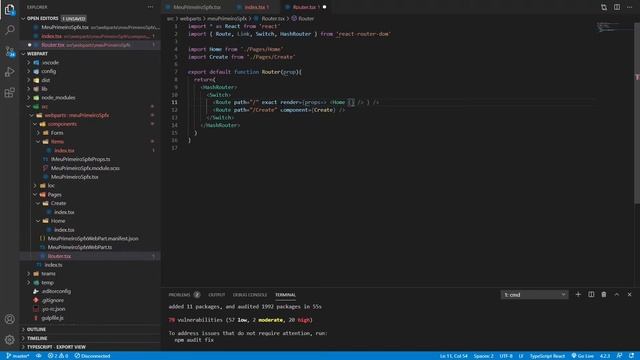Image resolution: width=640 pixels, height=360 pixels.
Task: Close the terminal panel
Action: pyautogui.click(x=629, y=294)
